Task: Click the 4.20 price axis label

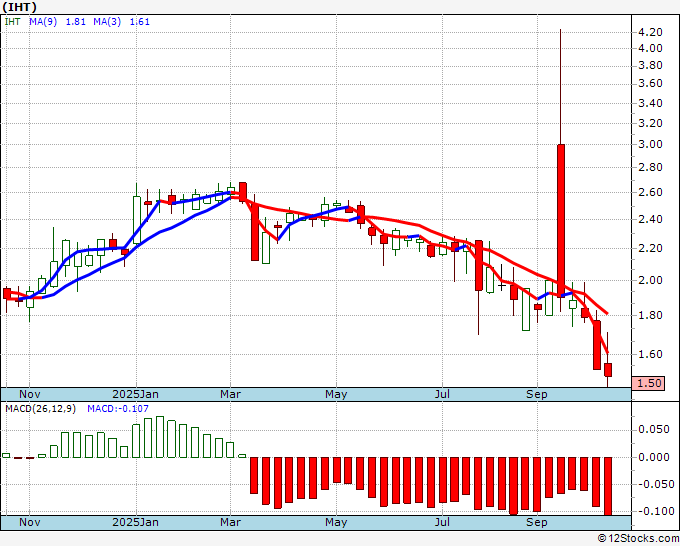Action: point(651,32)
